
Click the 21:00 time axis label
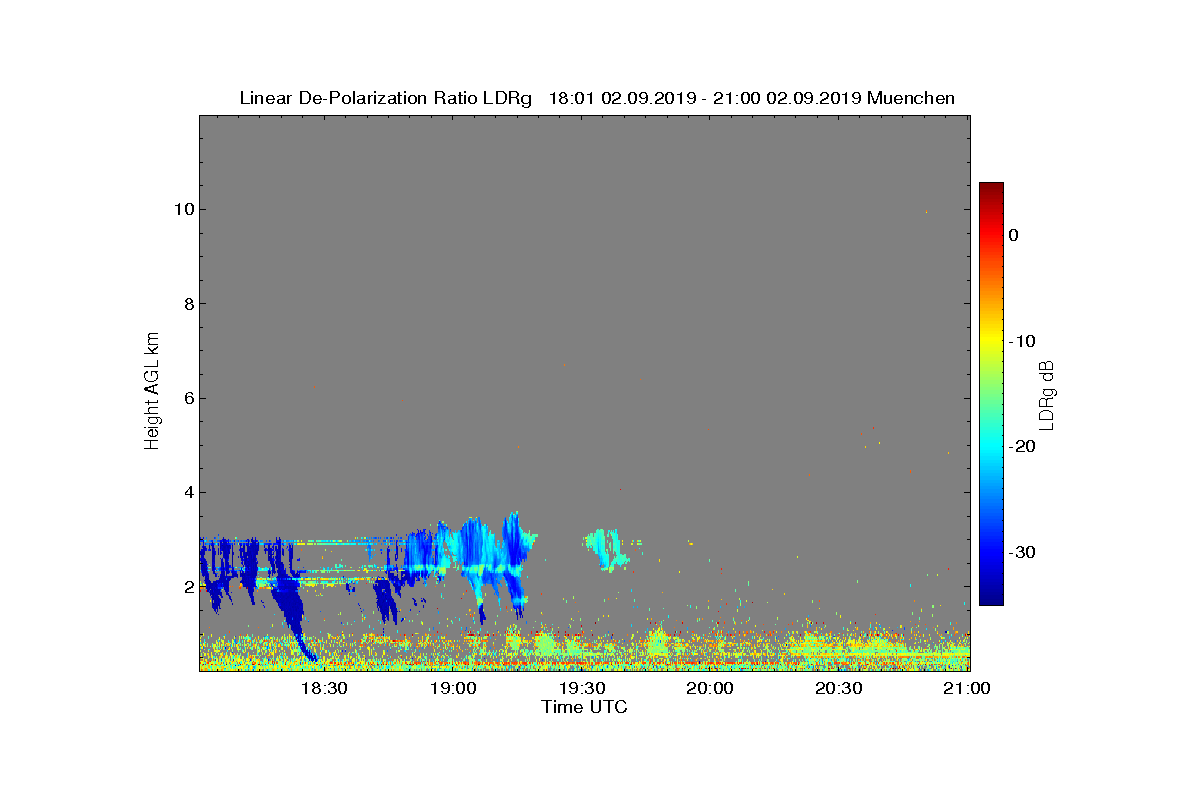969,689
